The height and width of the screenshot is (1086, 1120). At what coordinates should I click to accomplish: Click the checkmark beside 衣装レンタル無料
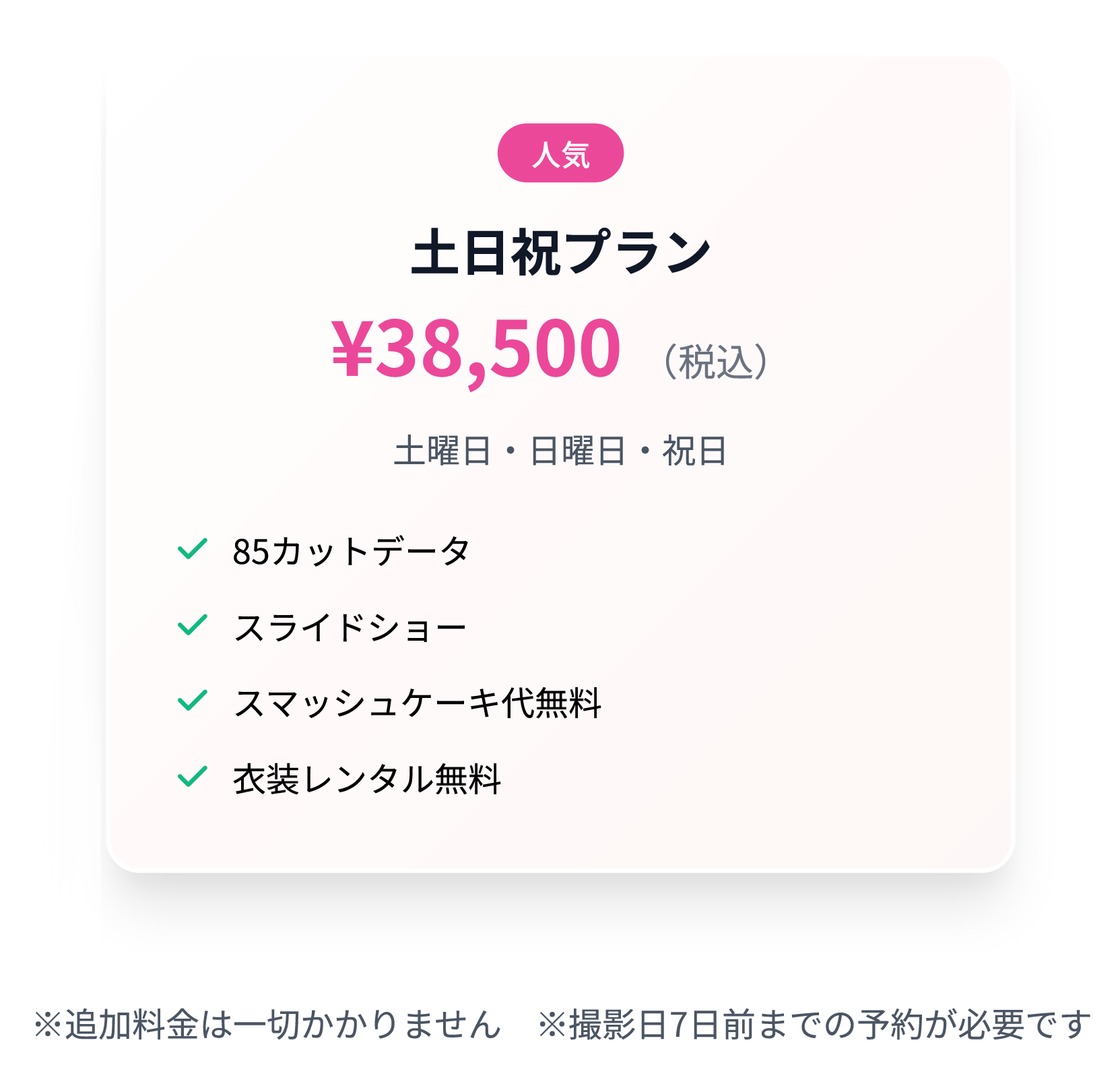click(193, 777)
